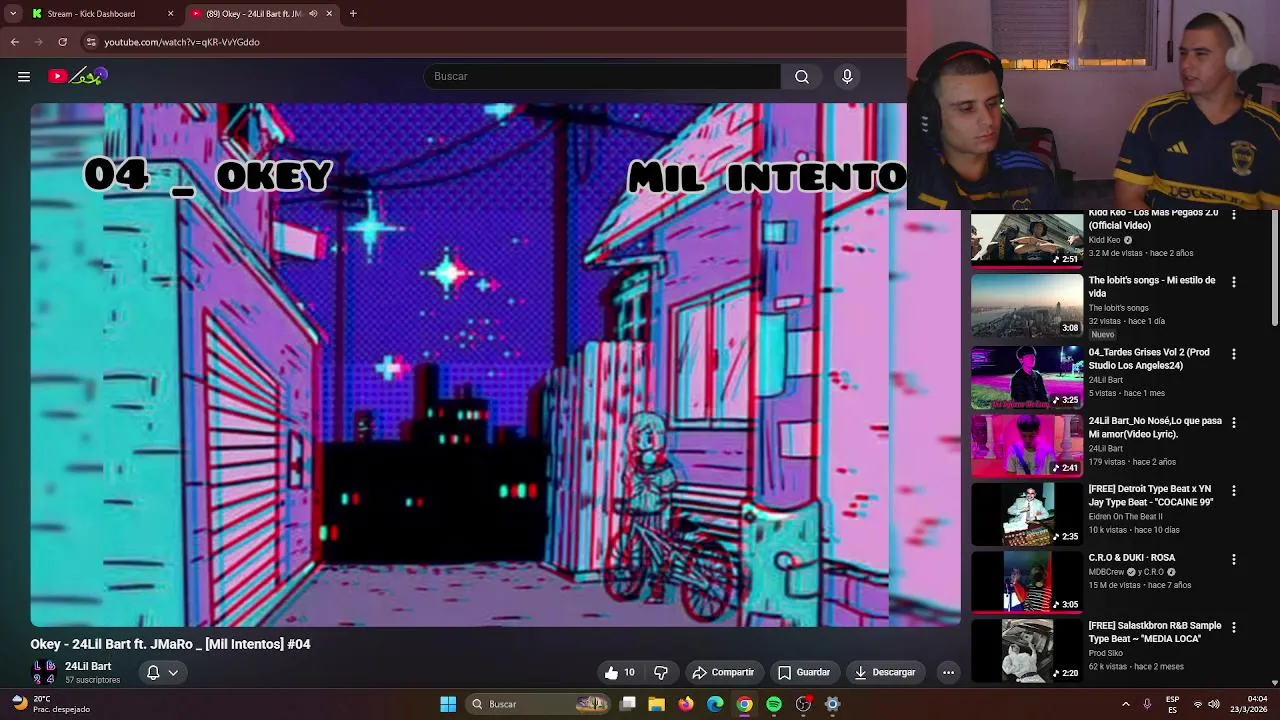The height and width of the screenshot is (720, 1280).
Task: Open File Explorer from taskbar
Action: point(656,704)
